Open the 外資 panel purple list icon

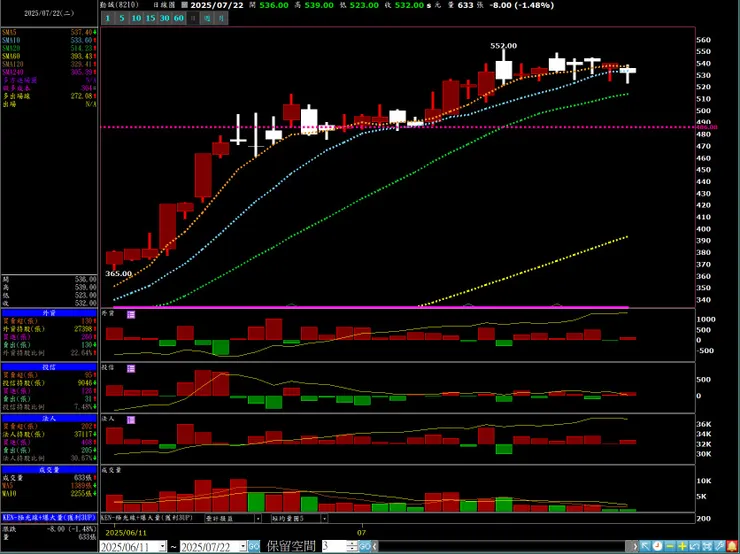[x=131, y=315]
